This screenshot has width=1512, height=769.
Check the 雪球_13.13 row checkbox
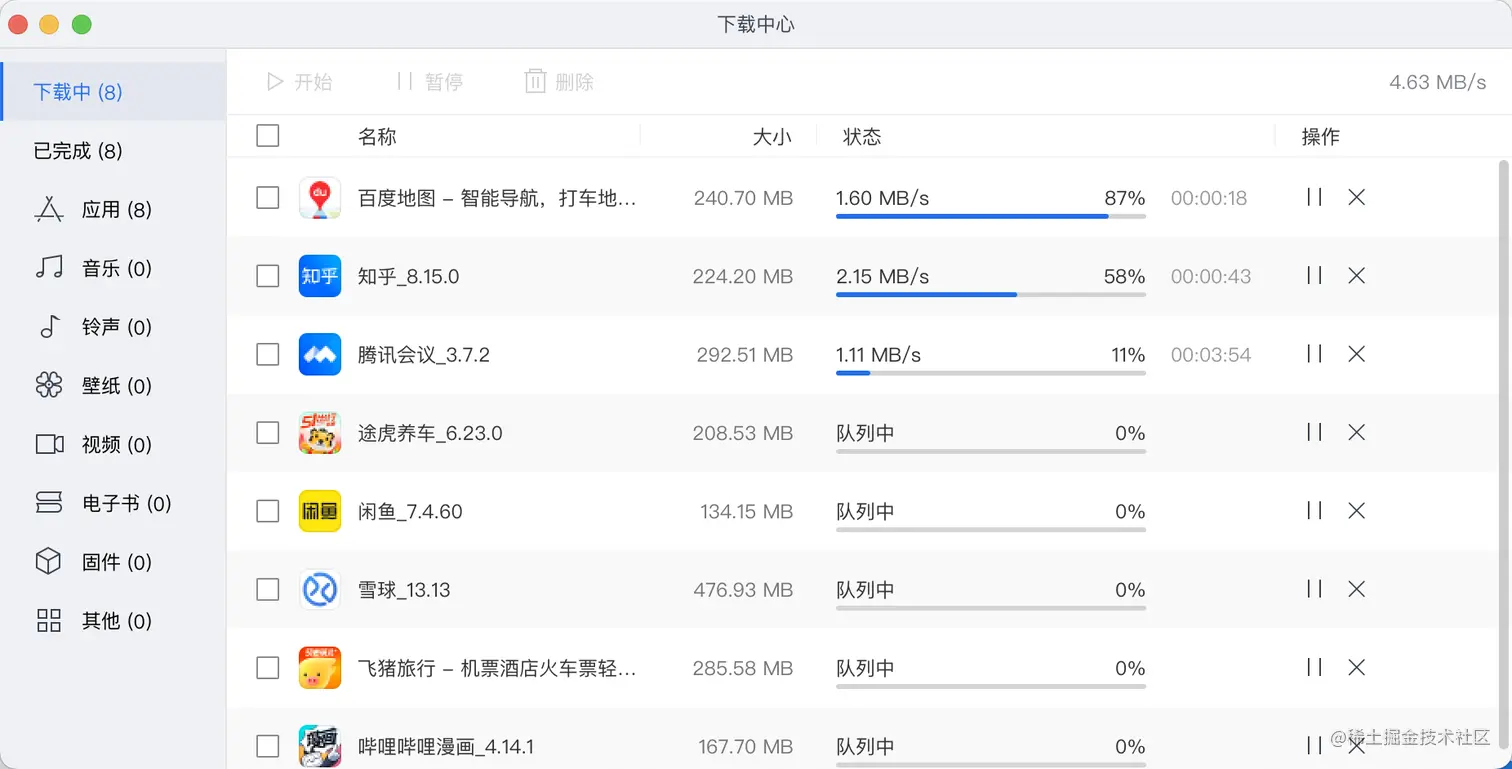tap(268, 590)
